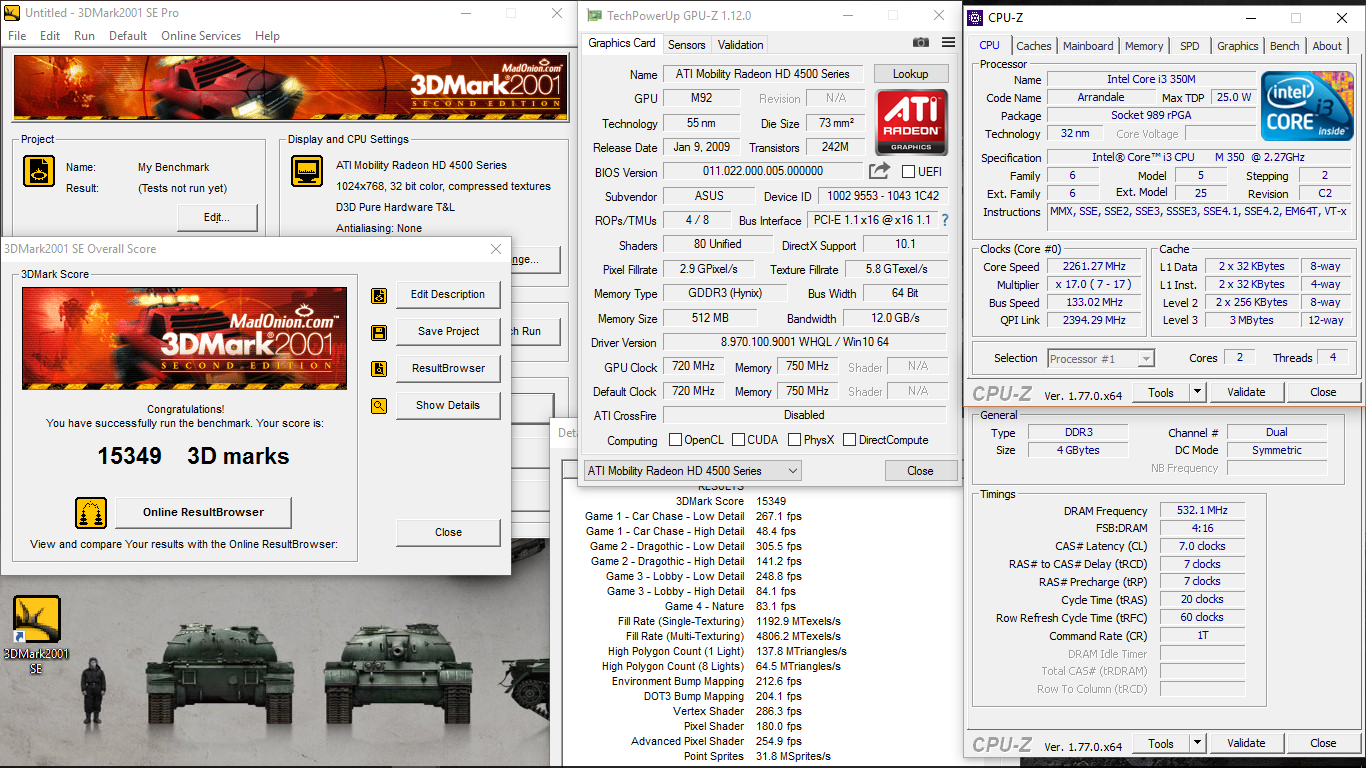This screenshot has height=768, width=1366.
Task: Switch to the Caches tab in CPU-Z
Action: [x=1034, y=46]
